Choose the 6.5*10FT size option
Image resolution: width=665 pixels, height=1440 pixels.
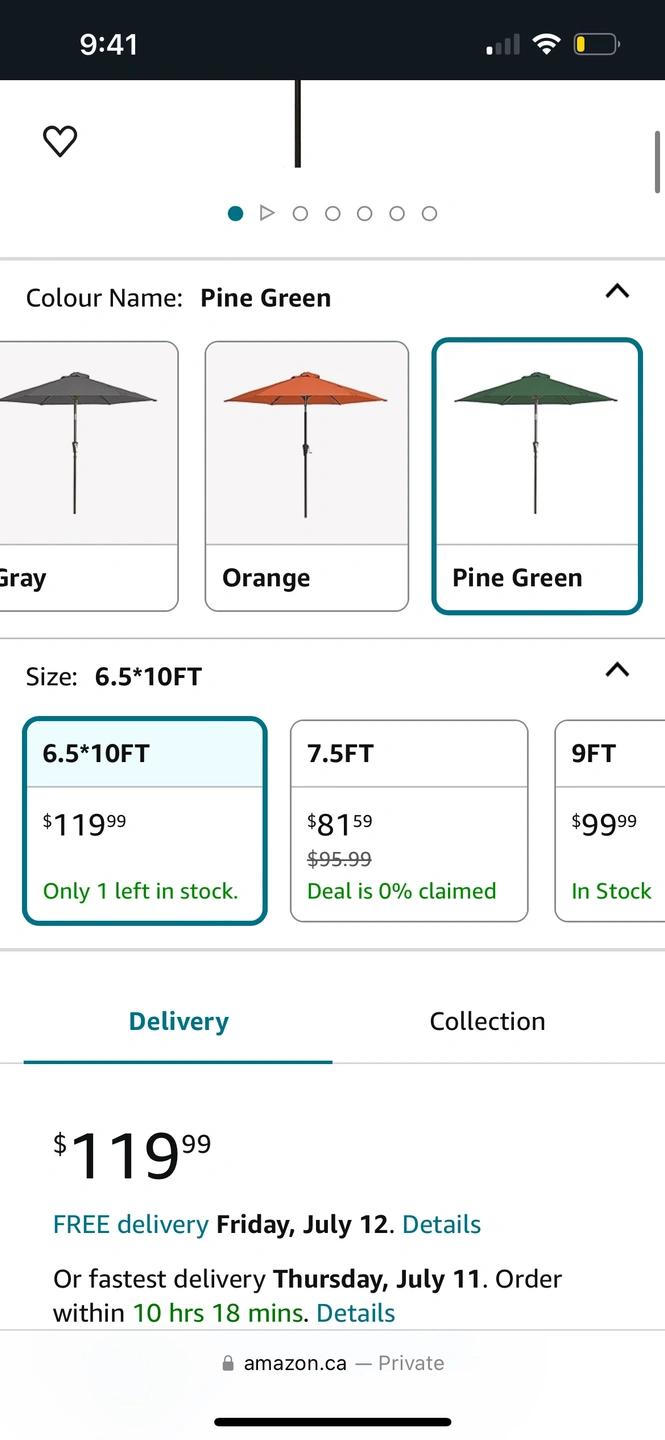point(145,820)
